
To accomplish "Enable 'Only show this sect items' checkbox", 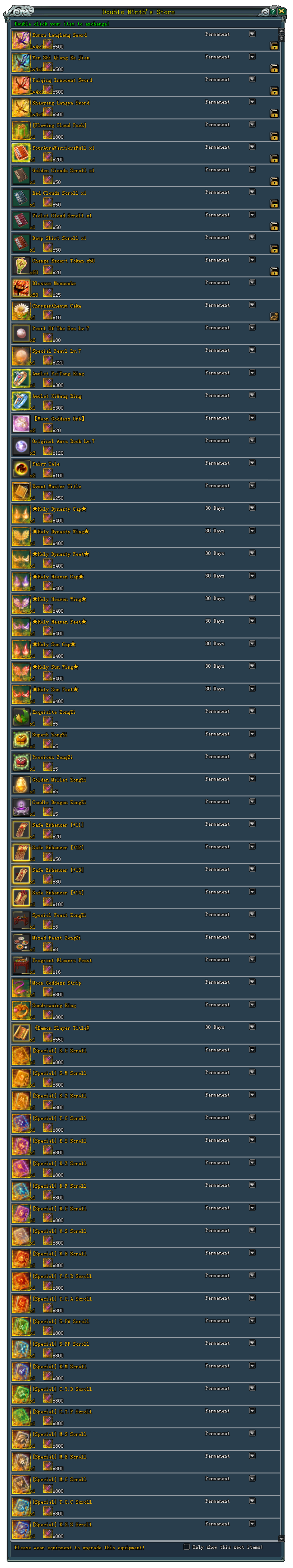I will (x=187, y=1547).
